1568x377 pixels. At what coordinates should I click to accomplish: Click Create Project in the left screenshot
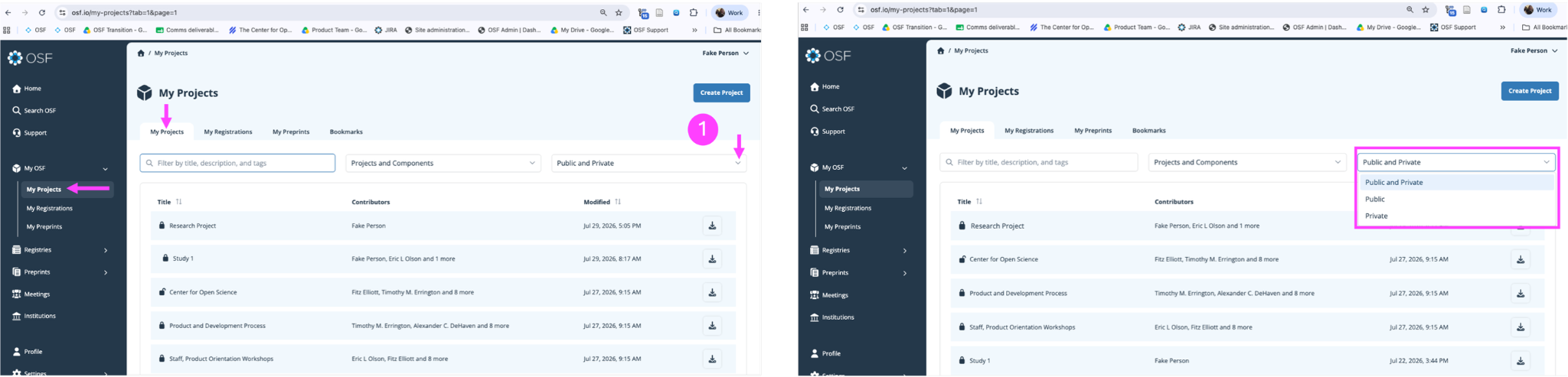[x=721, y=93]
